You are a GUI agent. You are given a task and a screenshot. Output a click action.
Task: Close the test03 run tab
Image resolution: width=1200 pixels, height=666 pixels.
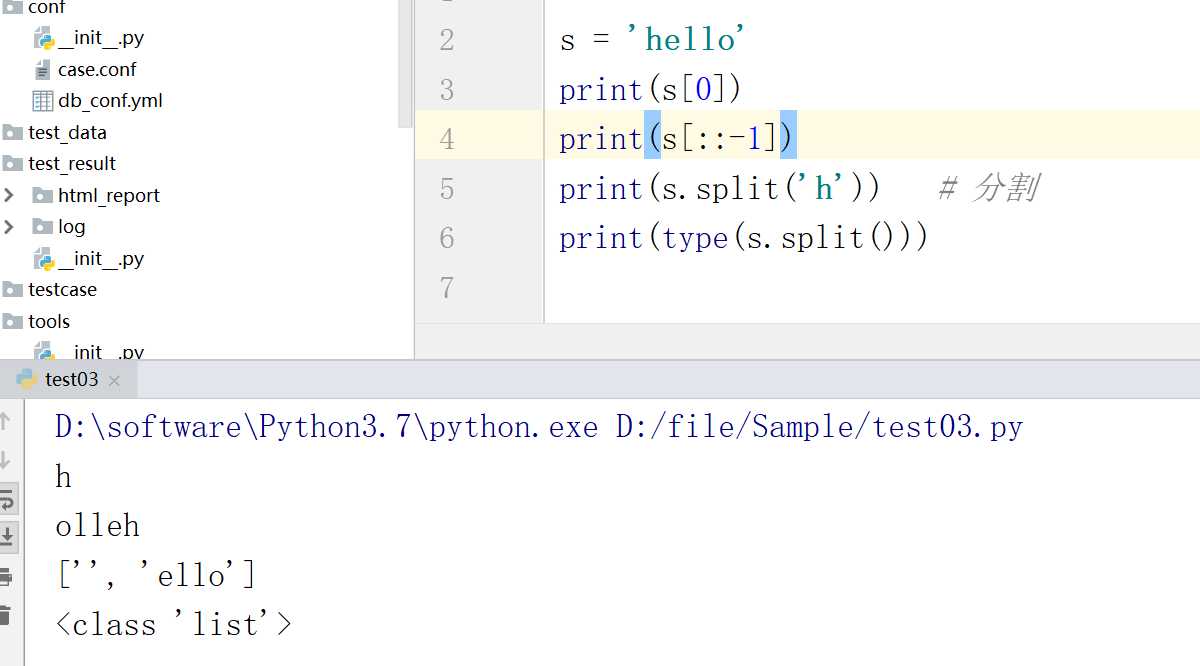coord(114,381)
